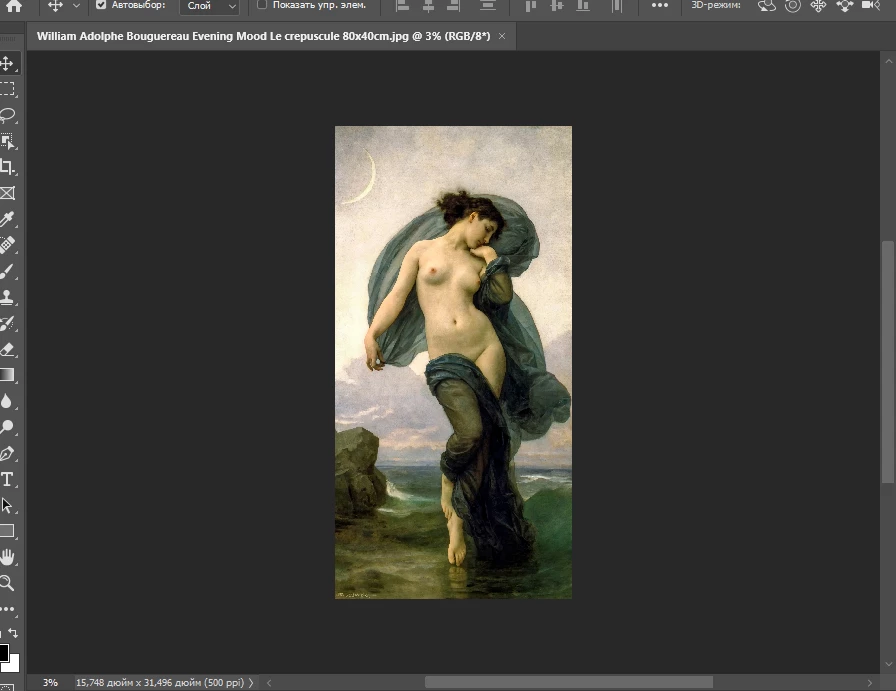This screenshot has width=896, height=691.
Task: Choose Pan 3D camera mode icon
Action: (818, 6)
